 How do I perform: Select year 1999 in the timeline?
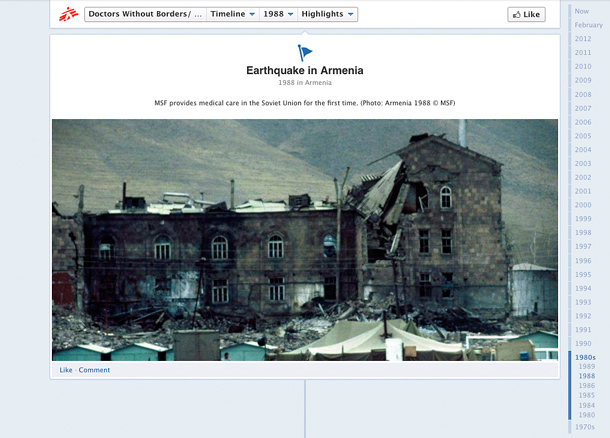583,219
